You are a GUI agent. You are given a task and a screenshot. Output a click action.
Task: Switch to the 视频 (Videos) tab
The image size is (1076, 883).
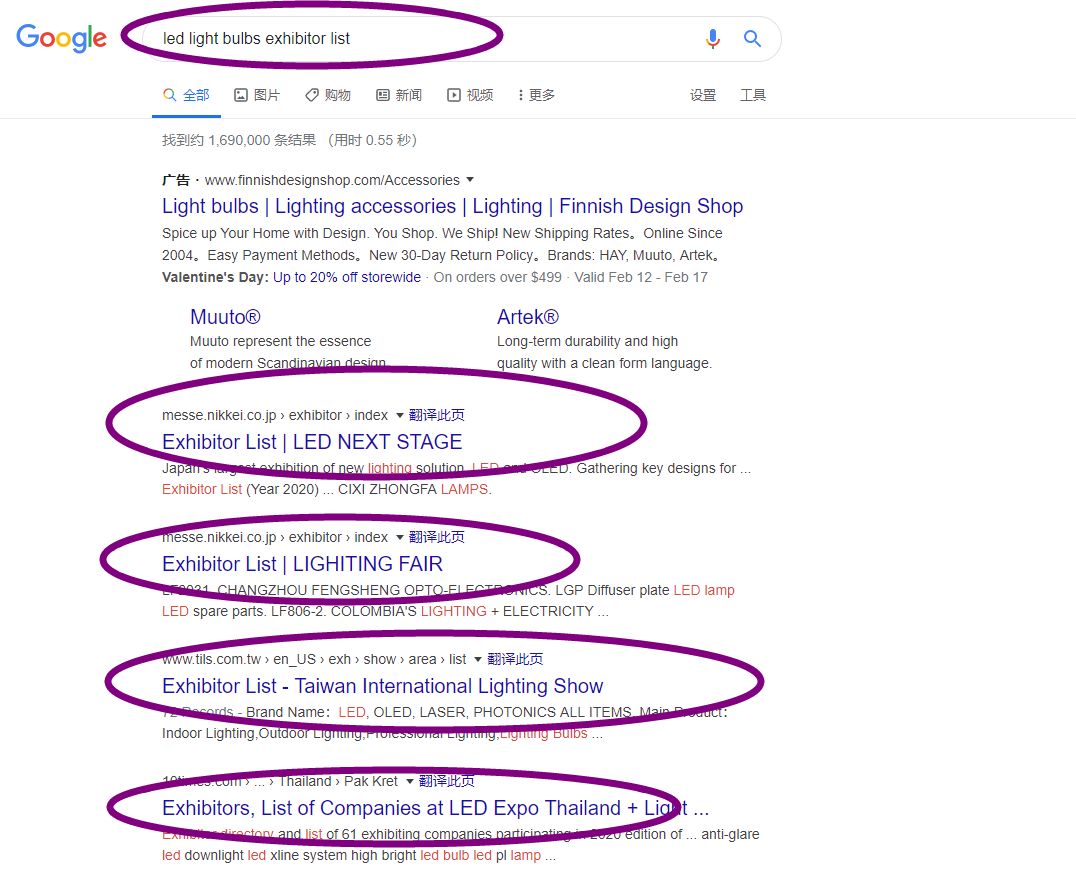[470, 95]
